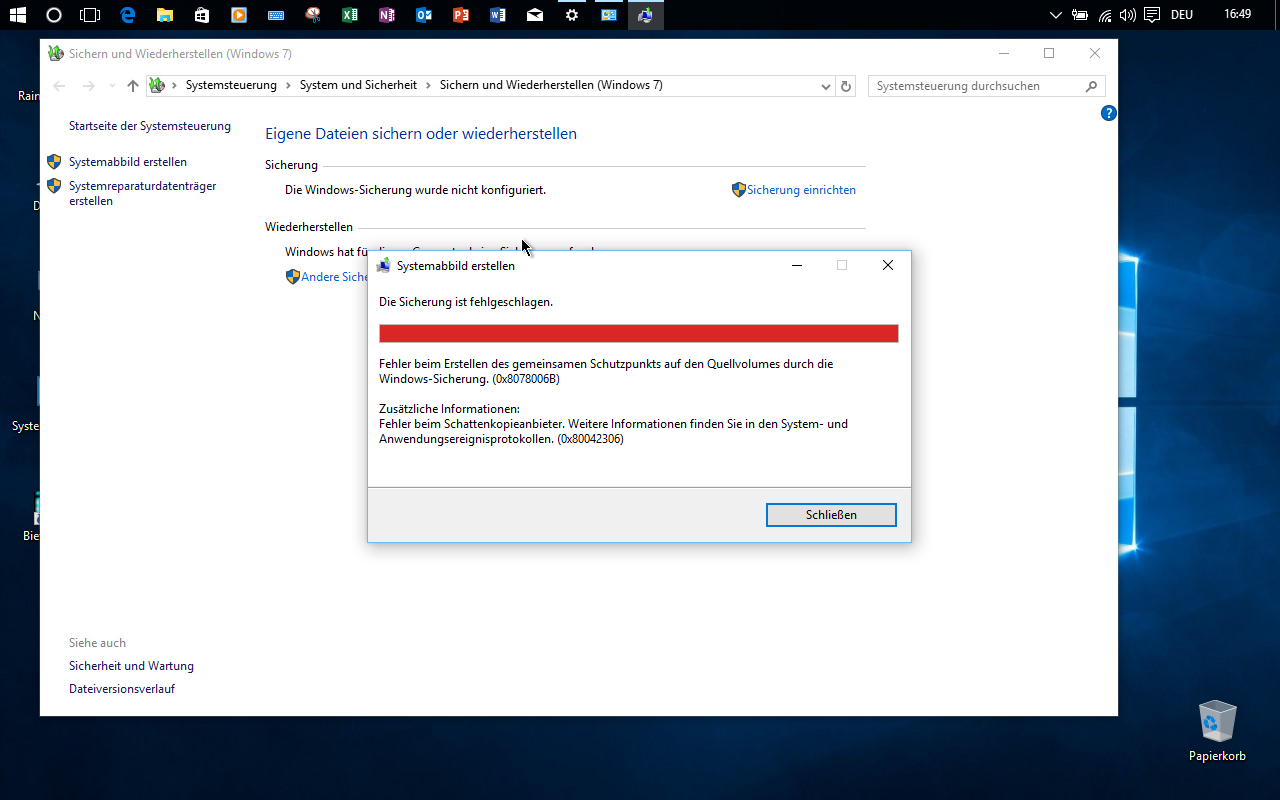The height and width of the screenshot is (800, 1280).
Task: Expand the address bar history dropdown
Action: pyautogui.click(x=825, y=86)
